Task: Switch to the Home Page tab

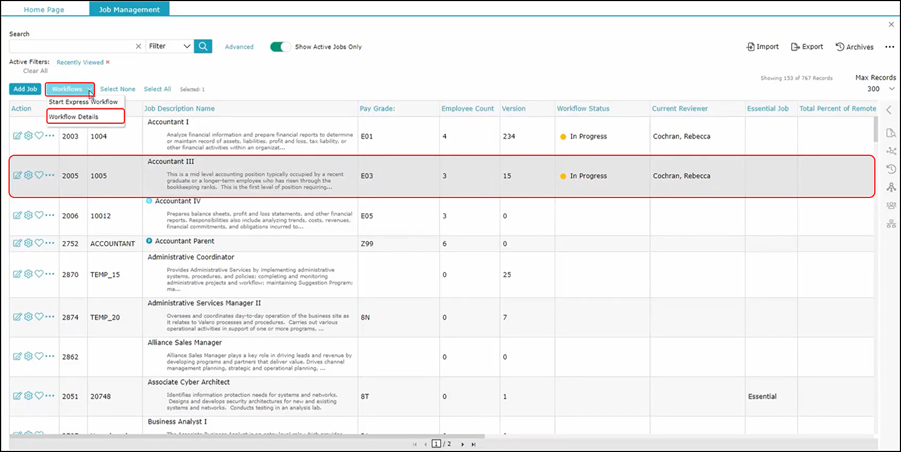Action: 45,9
